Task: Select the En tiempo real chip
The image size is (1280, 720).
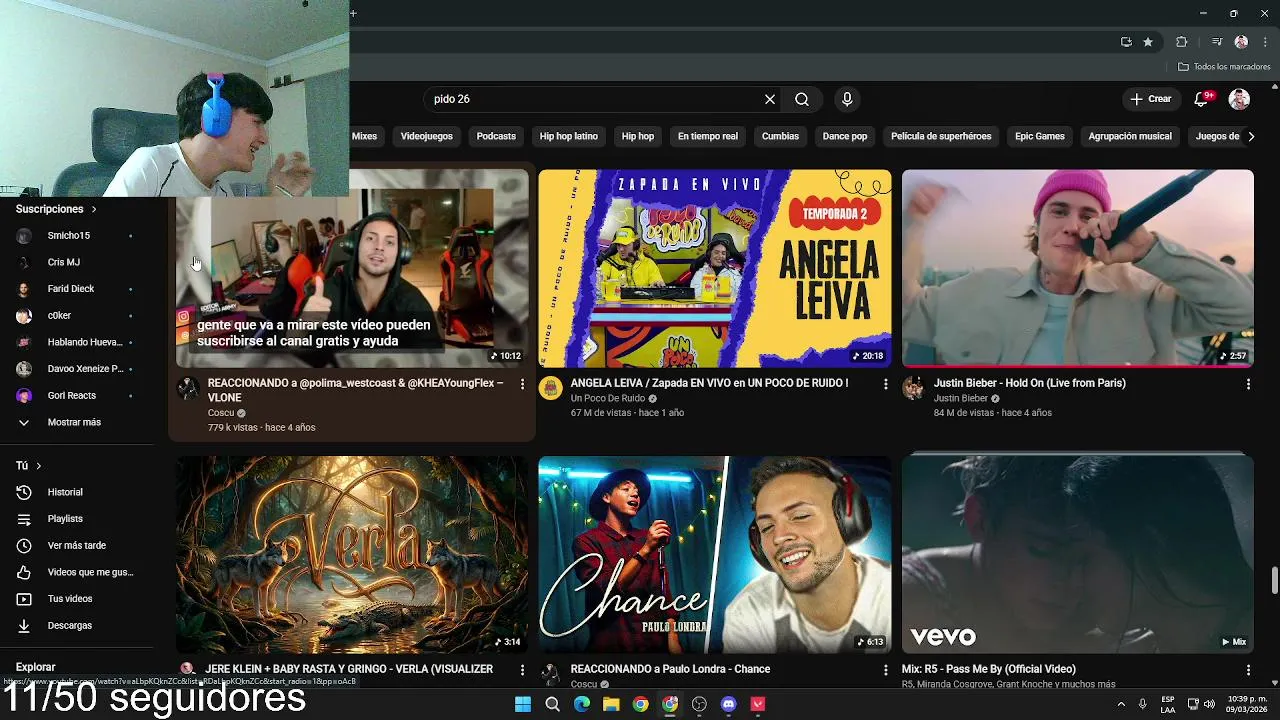Action: pos(708,136)
